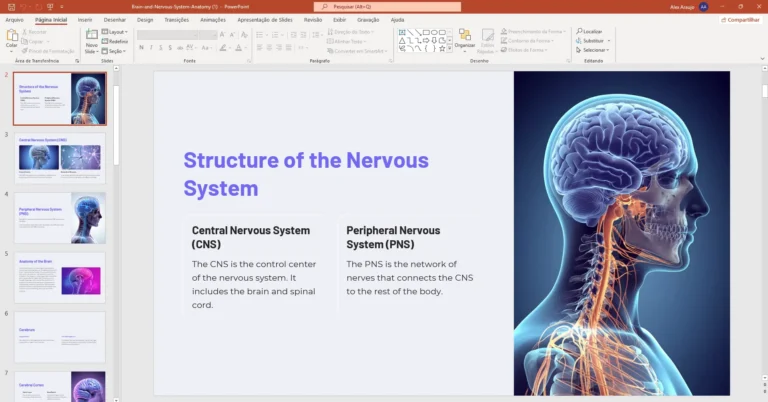Click the decrease font size icon
768x402 pixels.
(233, 35)
